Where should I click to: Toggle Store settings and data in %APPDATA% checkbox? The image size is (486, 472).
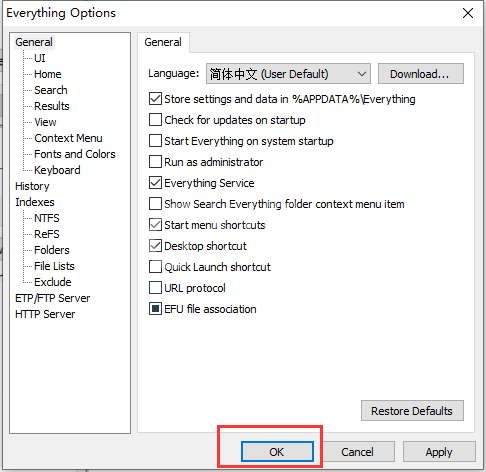155,99
